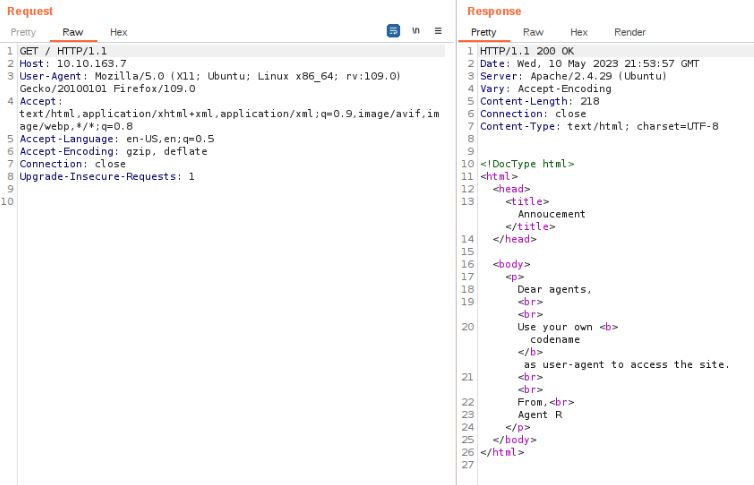Click the bold 'codename' text
This screenshot has width=754, height=485.
555,339
